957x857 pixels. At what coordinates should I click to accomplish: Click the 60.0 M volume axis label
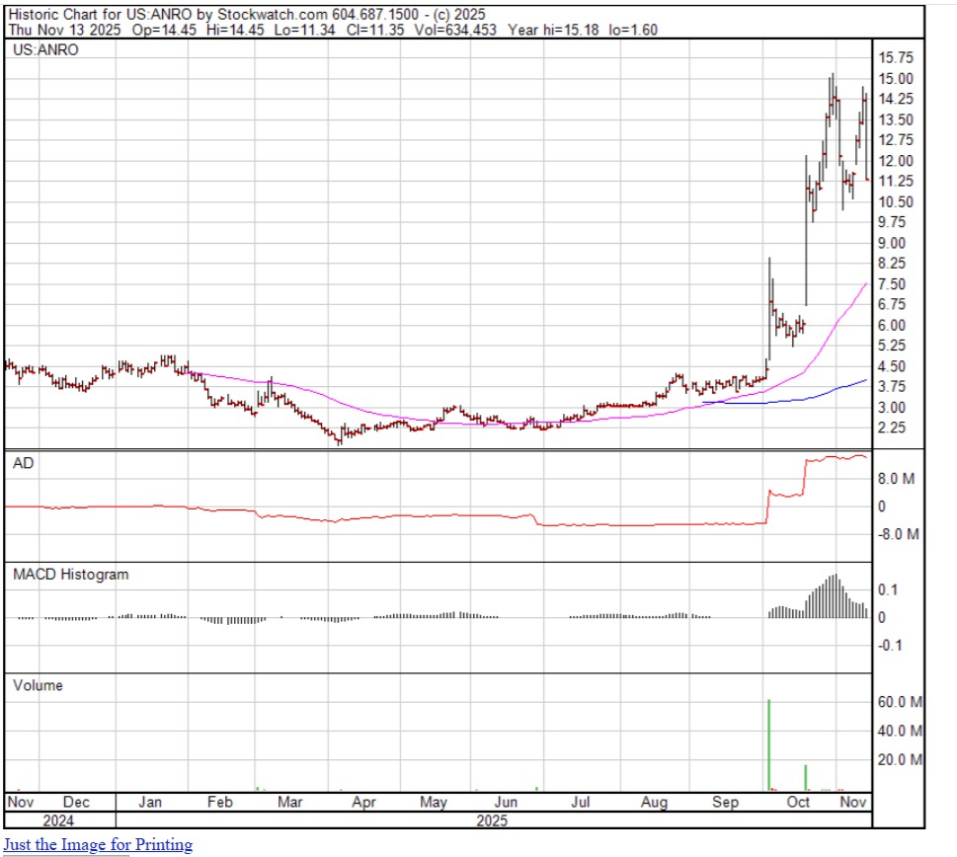pos(899,702)
